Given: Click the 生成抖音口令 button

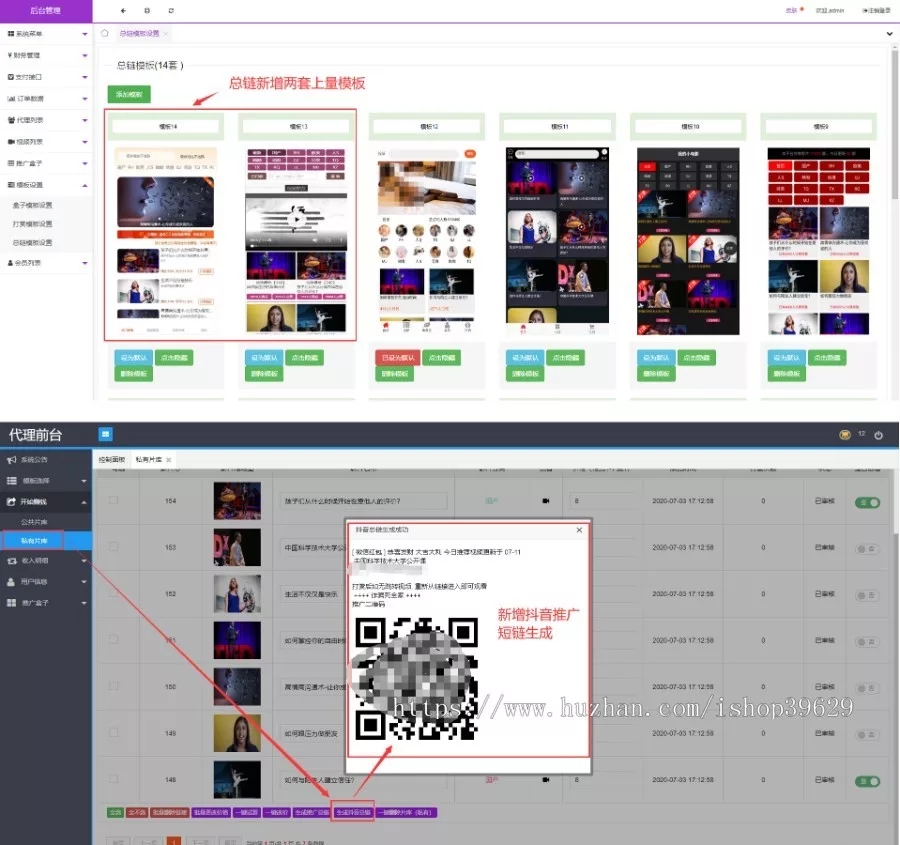Looking at the screenshot, I should (x=354, y=813).
